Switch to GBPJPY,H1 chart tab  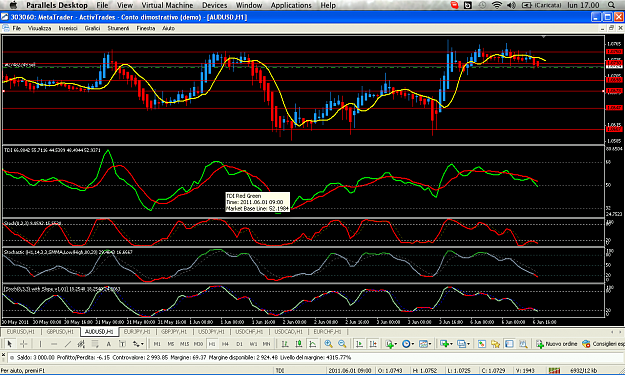point(174,332)
